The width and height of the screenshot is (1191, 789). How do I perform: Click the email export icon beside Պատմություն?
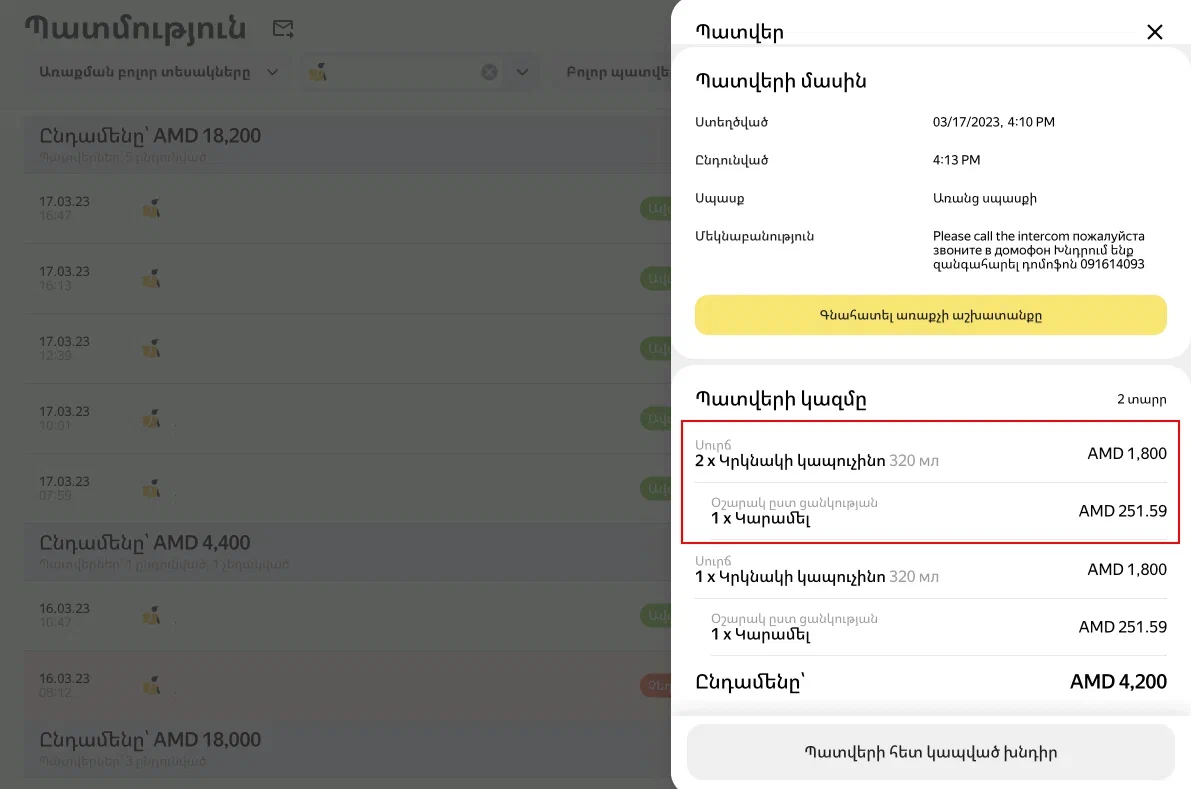coord(283,29)
